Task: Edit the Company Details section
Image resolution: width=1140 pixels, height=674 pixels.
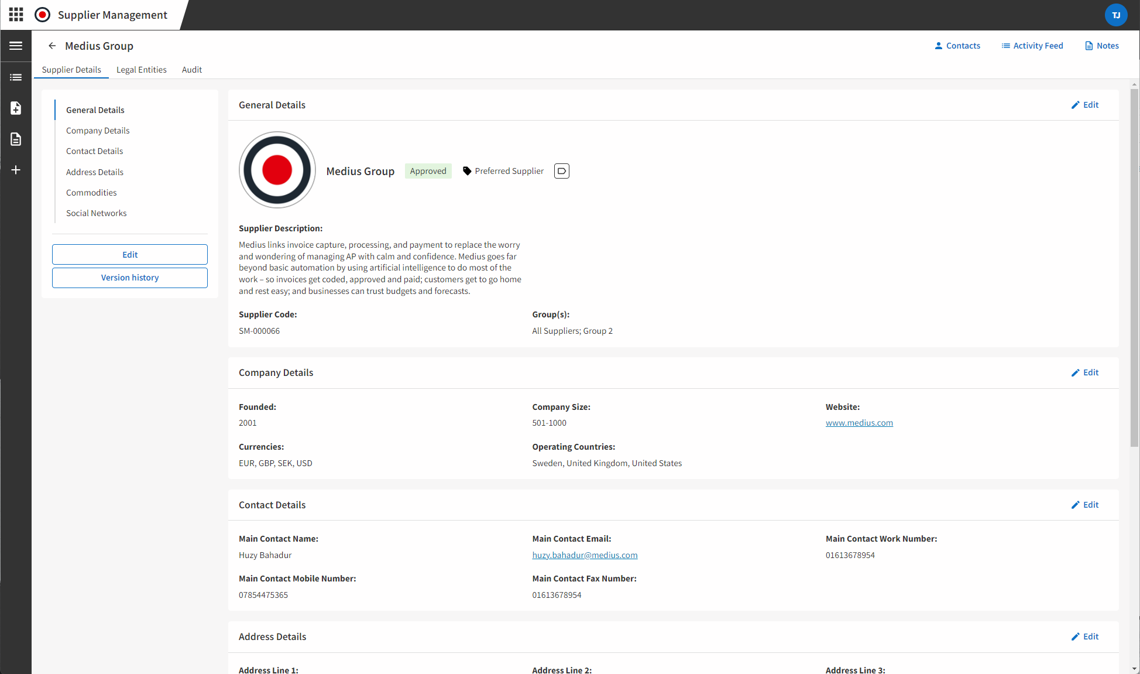Action: pos(1084,373)
